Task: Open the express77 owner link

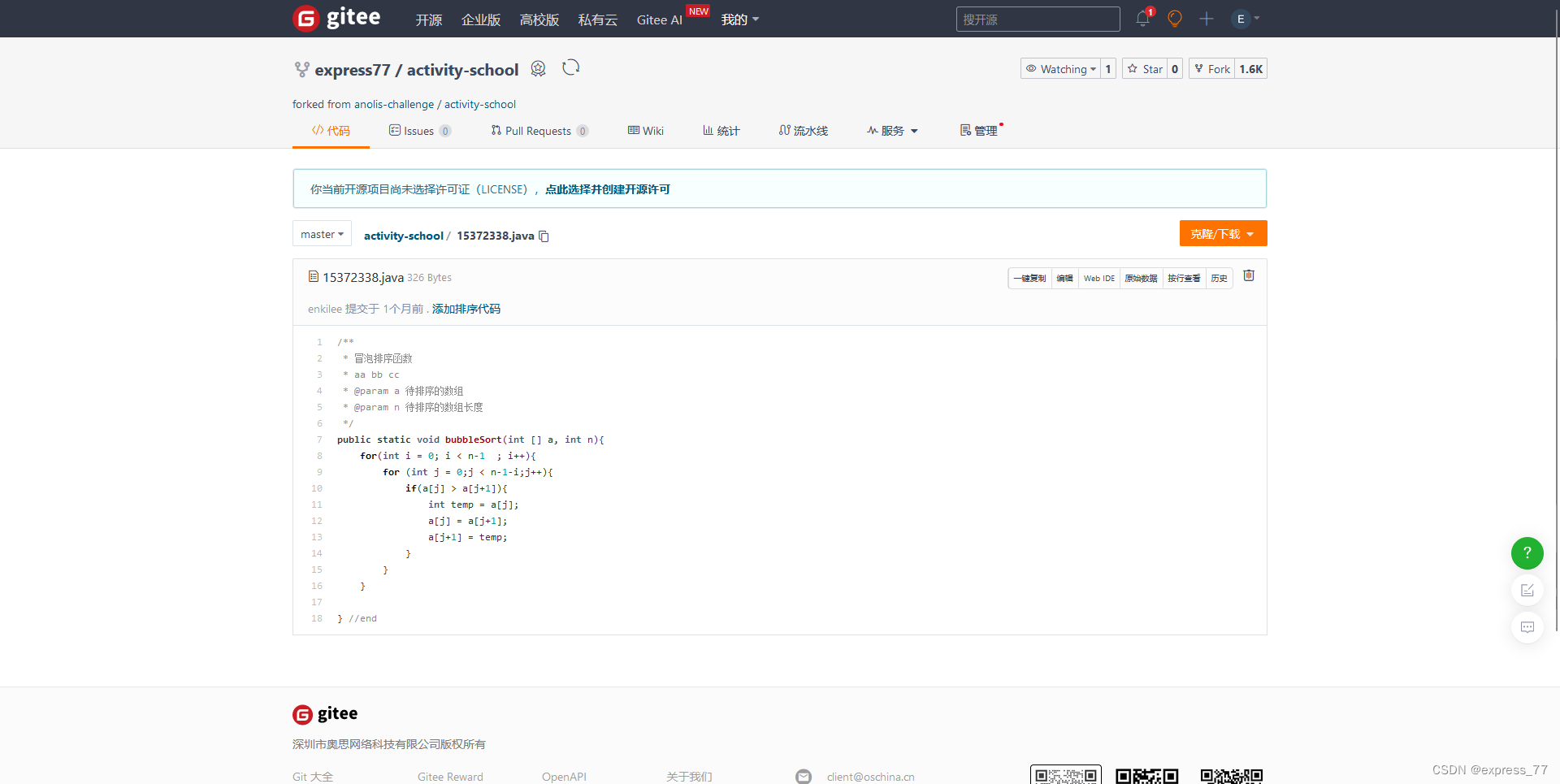Action: (x=353, y=70)
